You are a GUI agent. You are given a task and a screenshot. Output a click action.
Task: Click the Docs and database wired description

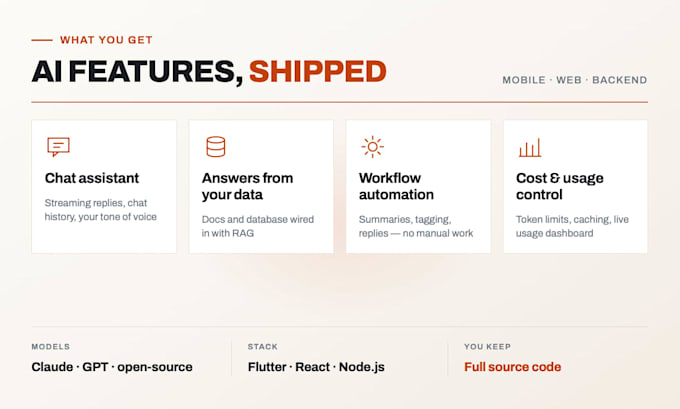tap(258, 226)
